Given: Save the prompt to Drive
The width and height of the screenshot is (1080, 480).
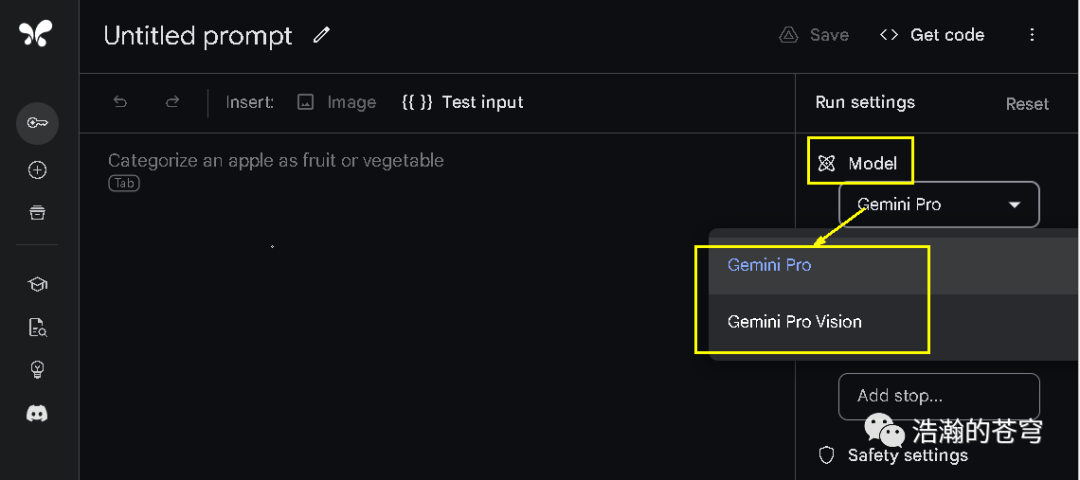Looking at the screenshot, I should click(x=814, y=35).
